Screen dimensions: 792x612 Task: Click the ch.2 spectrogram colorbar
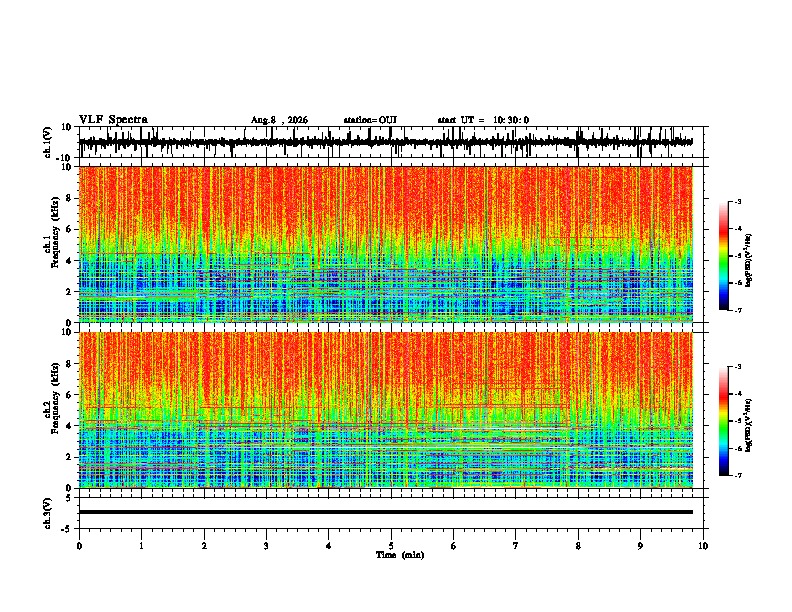click(x=723, y=421)
